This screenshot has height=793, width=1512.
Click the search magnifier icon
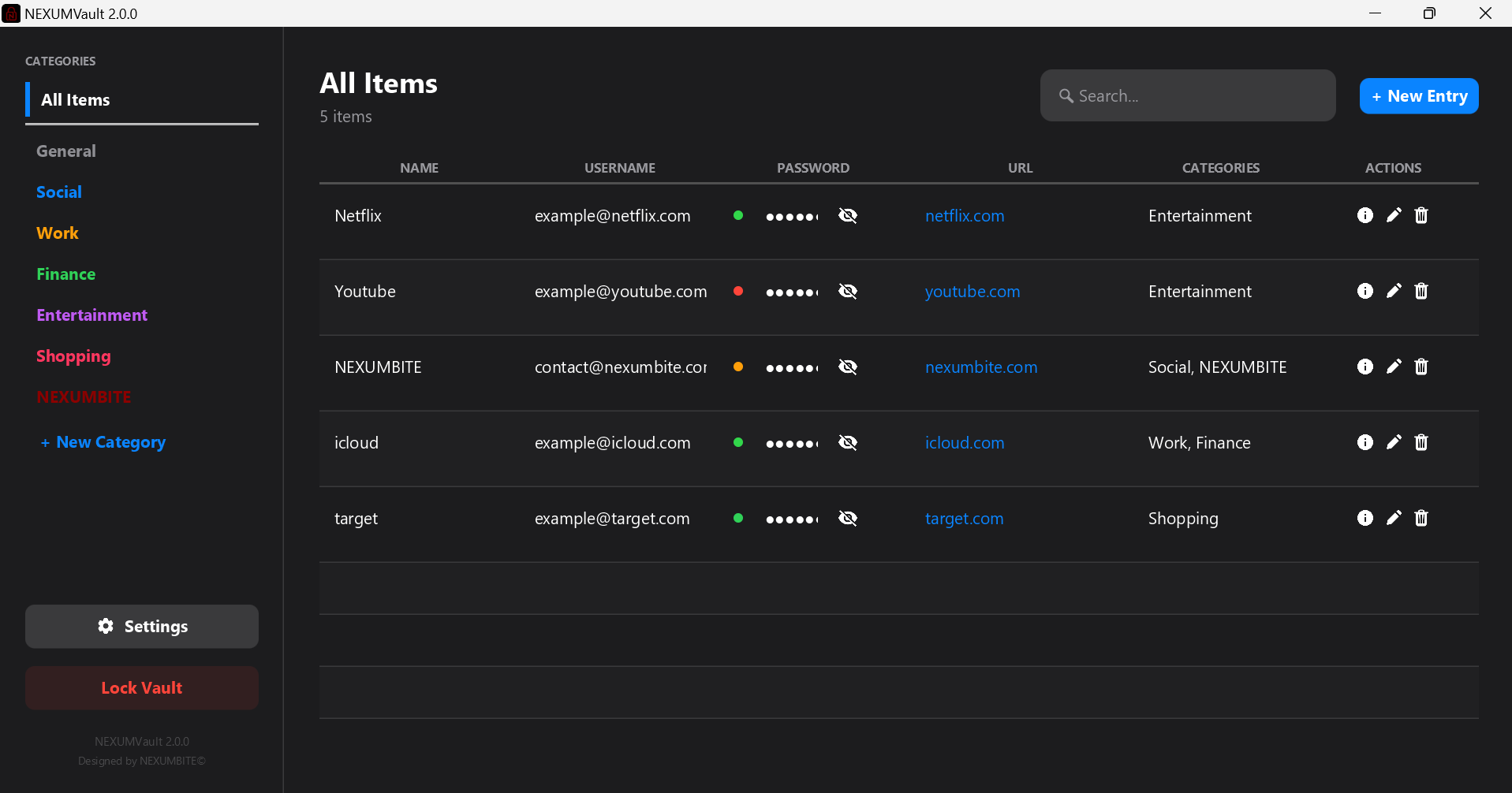(1066, 95)
